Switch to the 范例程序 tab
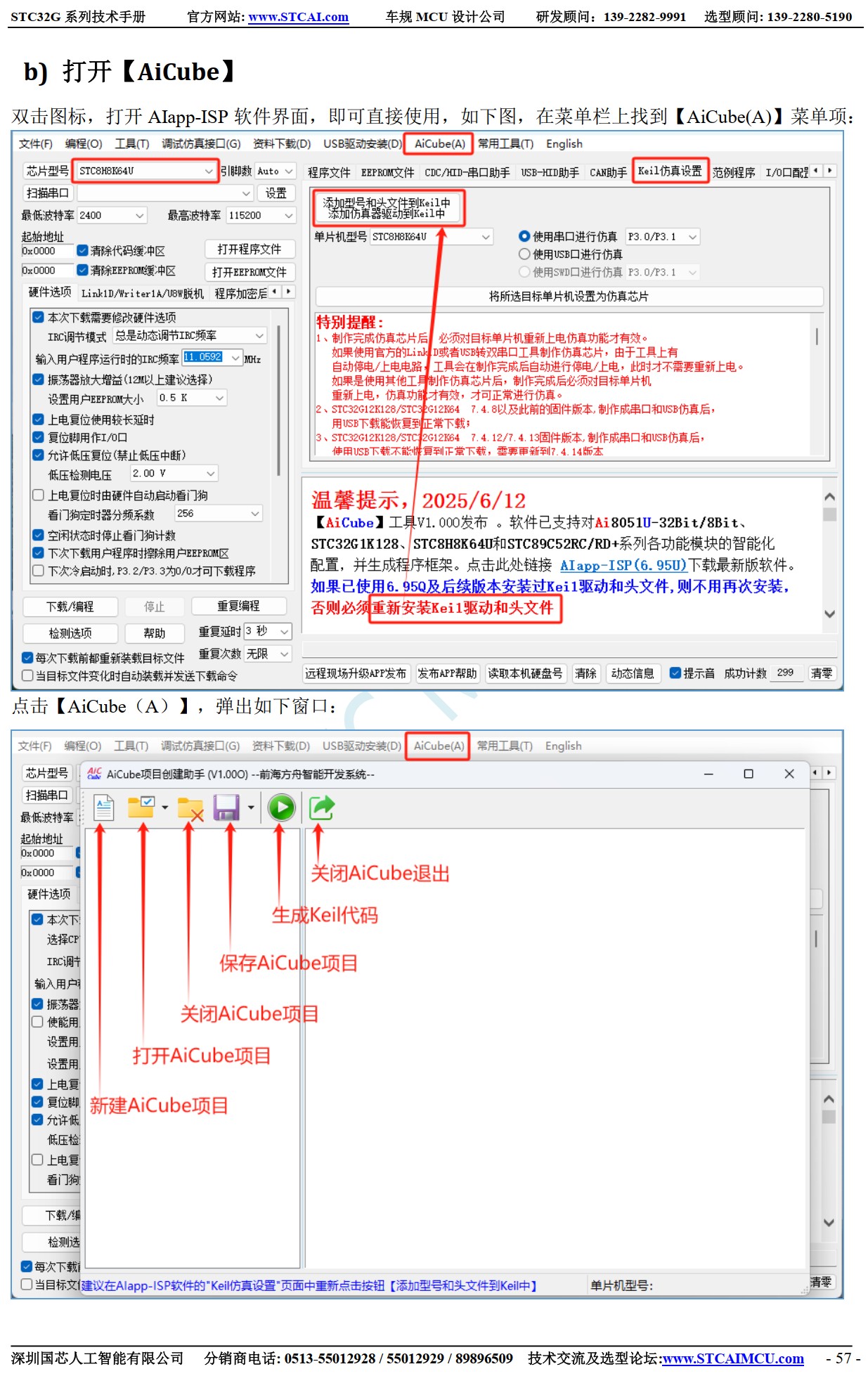The image size is (868, 1376). click(734, 172)
